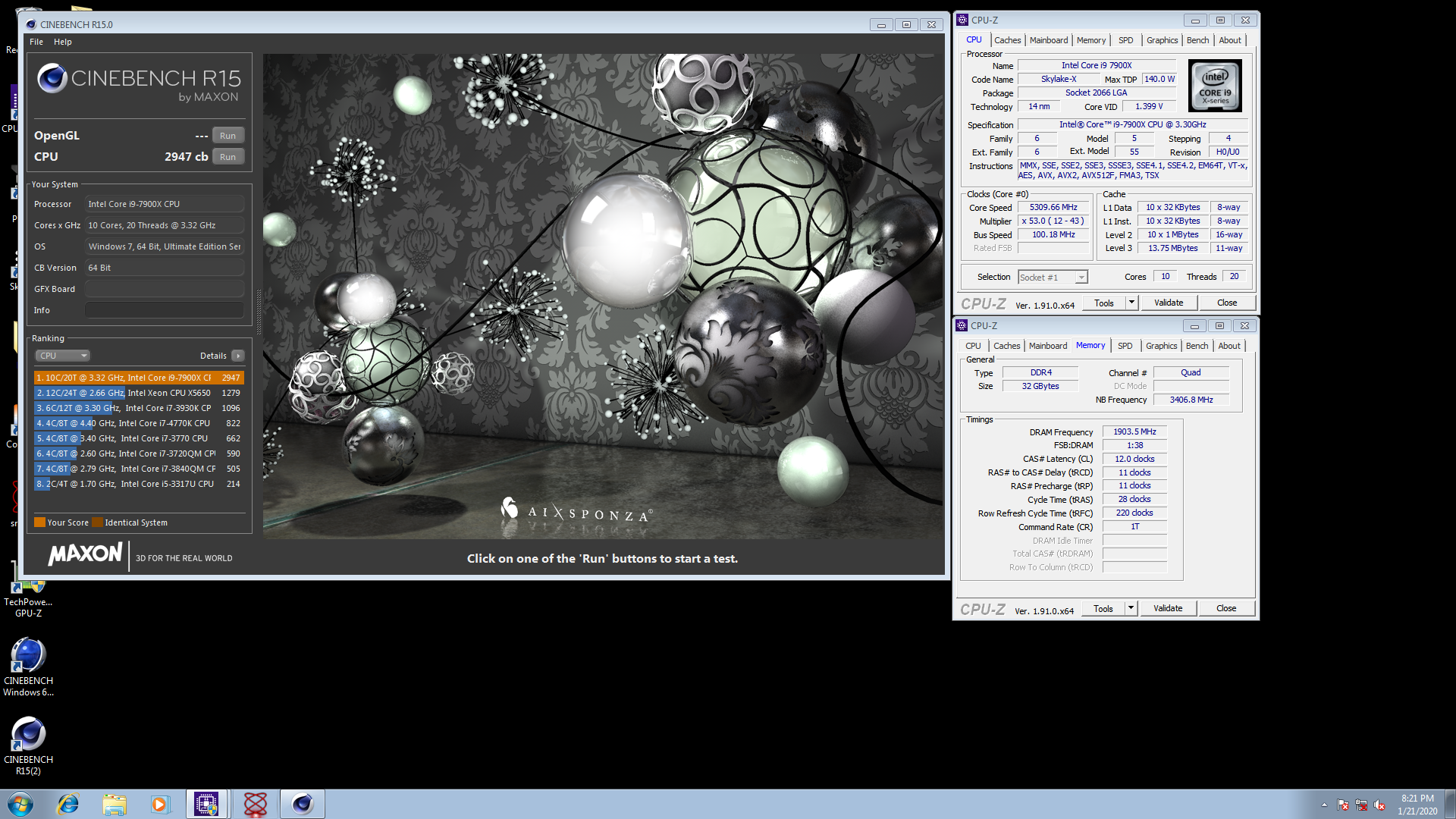Click the network status tray icon
This screenshot has width=1456, height=819.
[1361, 805]
